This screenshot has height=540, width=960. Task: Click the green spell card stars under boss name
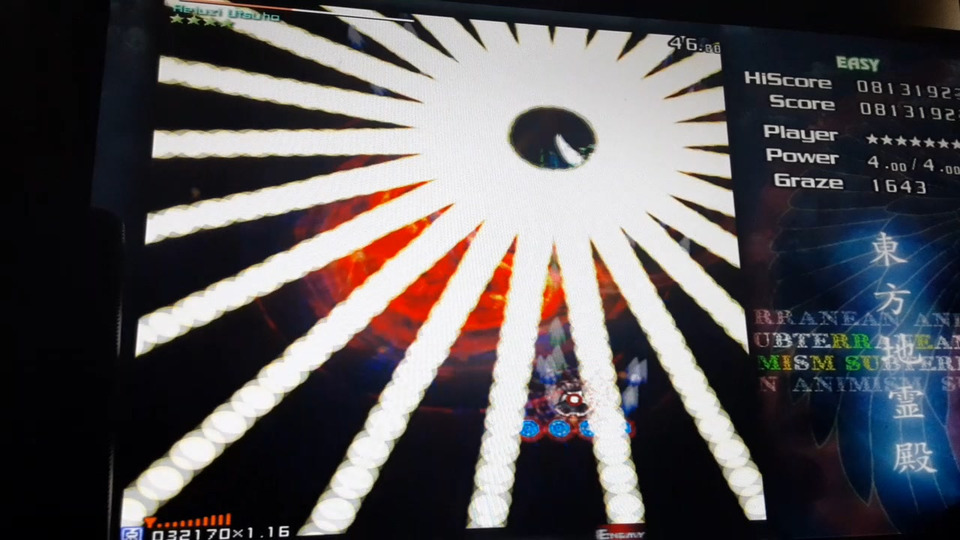[202, 23]
